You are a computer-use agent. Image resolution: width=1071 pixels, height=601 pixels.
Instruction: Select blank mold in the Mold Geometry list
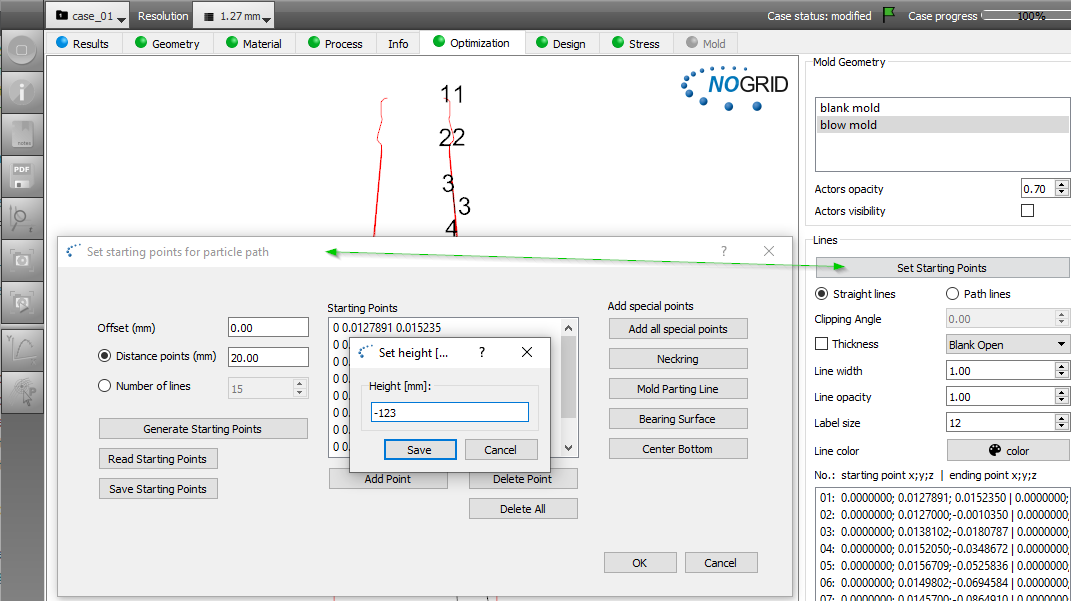pos(851,107)
